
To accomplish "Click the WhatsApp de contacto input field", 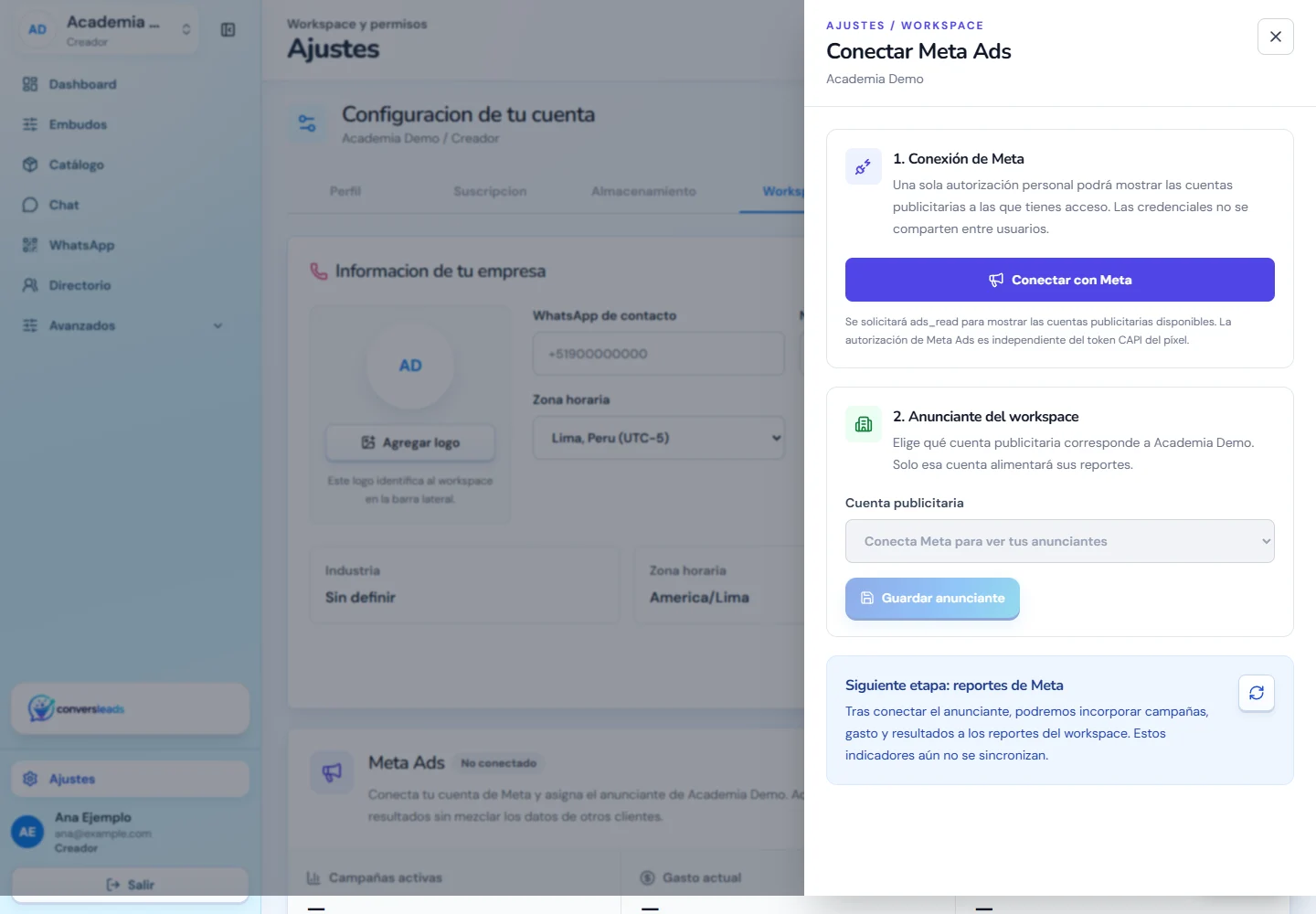I will [658, 354].
